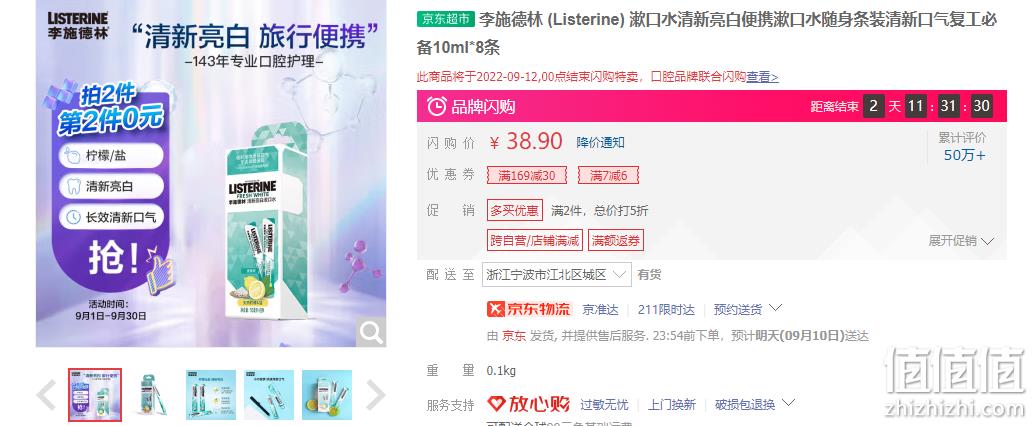Open the 查看> flash sale link

[762, 76]
